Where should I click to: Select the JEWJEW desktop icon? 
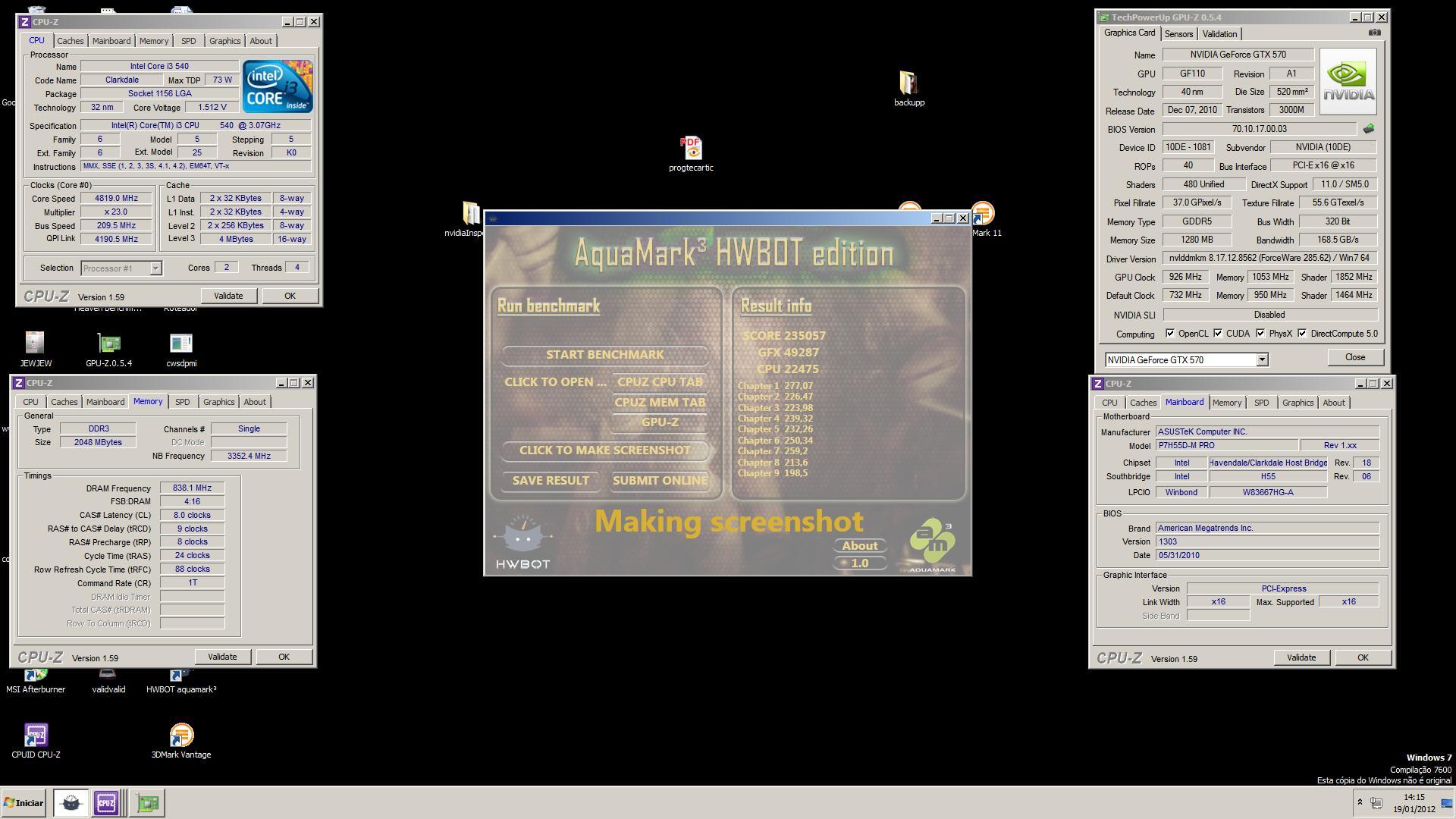35,350
